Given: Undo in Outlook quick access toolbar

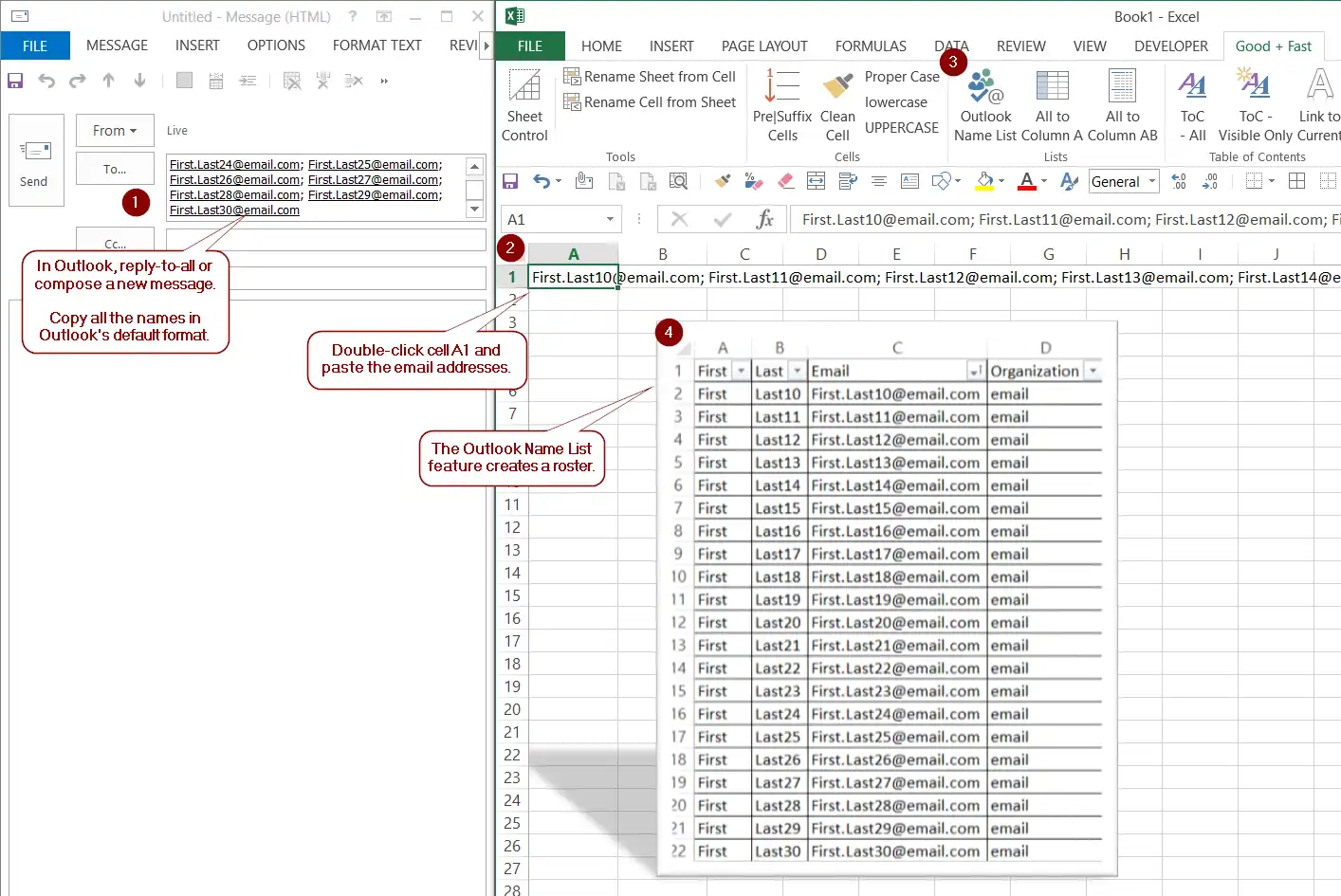Looking at the screenshot, I should click(x=46, y=81).
